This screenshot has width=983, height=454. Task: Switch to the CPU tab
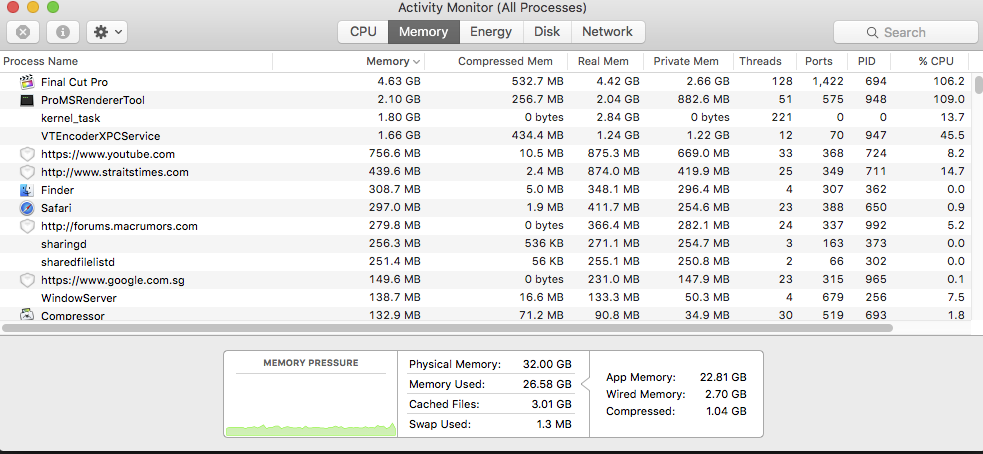(x=363, y=31)
